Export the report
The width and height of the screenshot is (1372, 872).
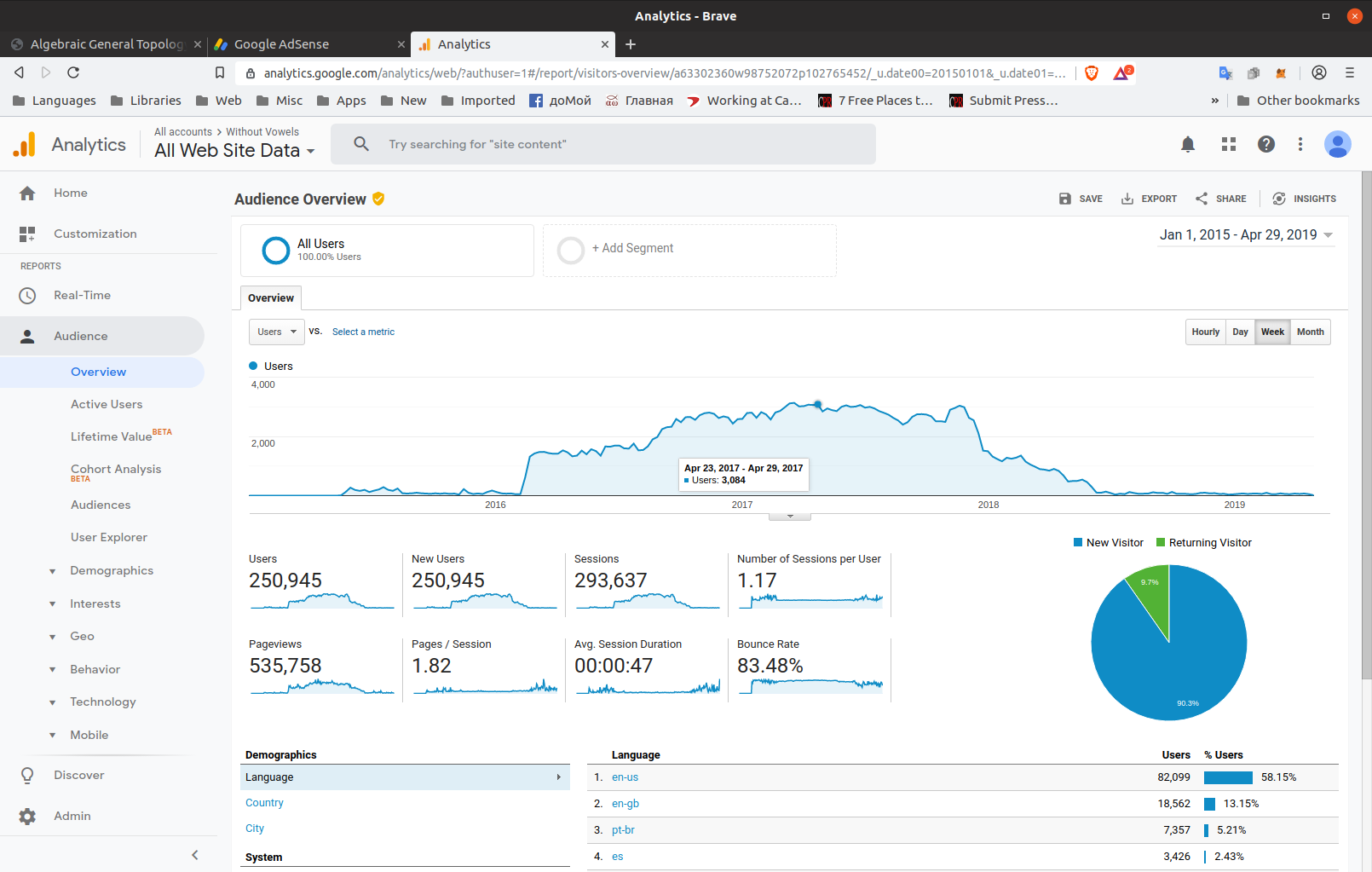click(1149, 199)
